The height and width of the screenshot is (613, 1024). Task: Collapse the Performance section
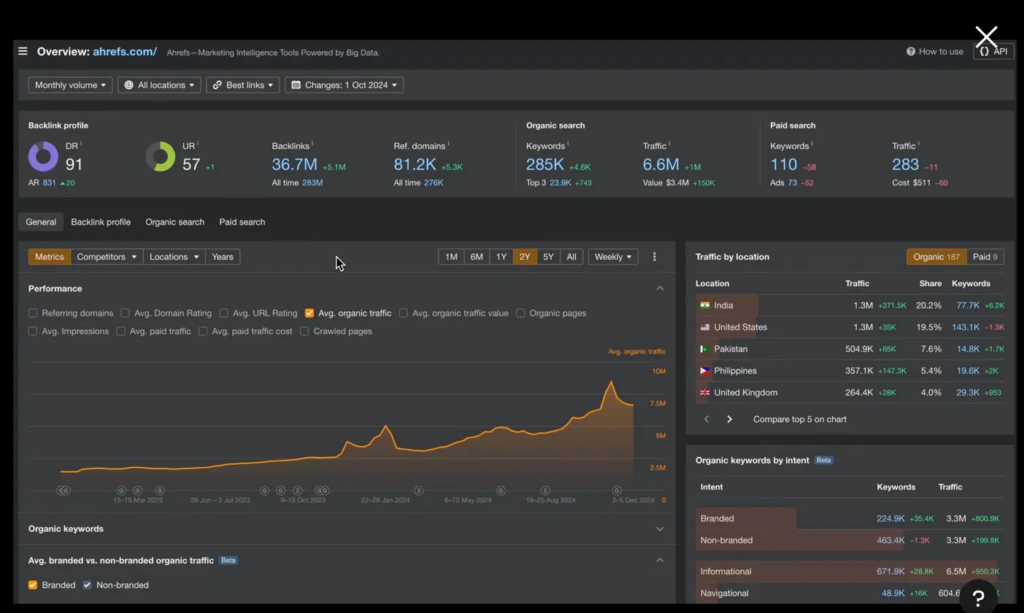[x=660, y=288]
